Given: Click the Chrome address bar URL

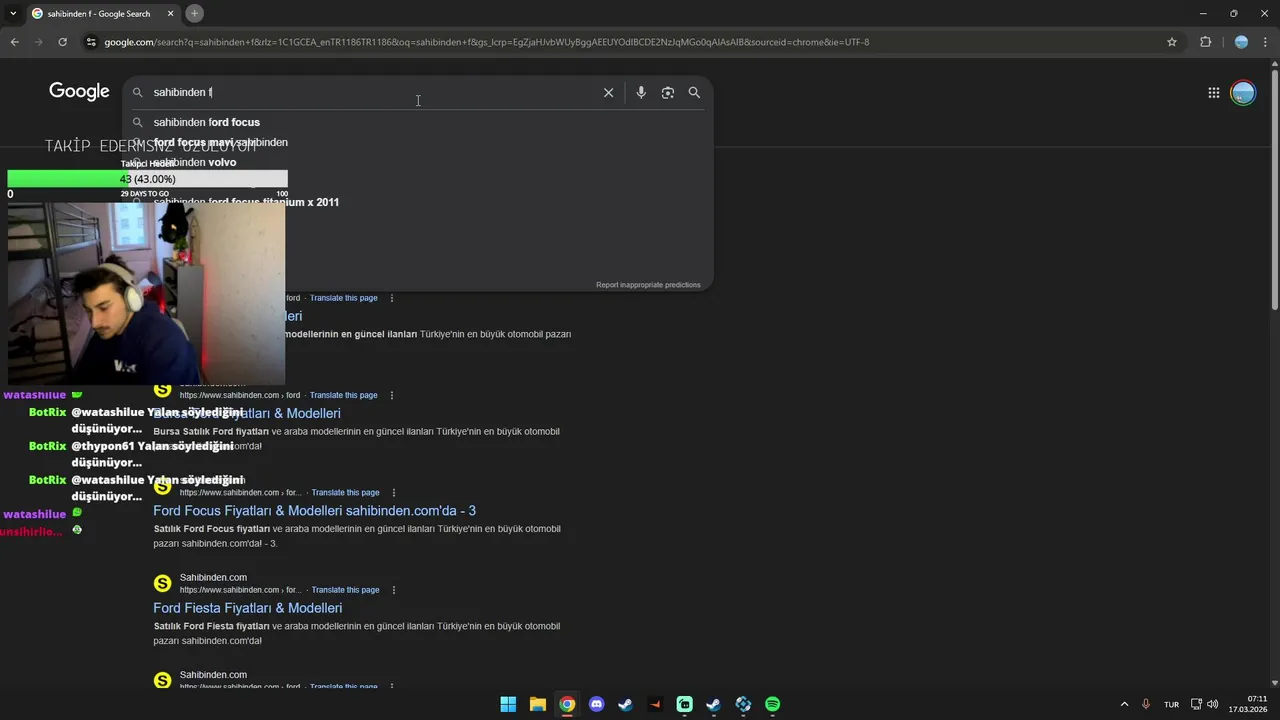Looking at the screenshot, I should [x=486, y=42].
